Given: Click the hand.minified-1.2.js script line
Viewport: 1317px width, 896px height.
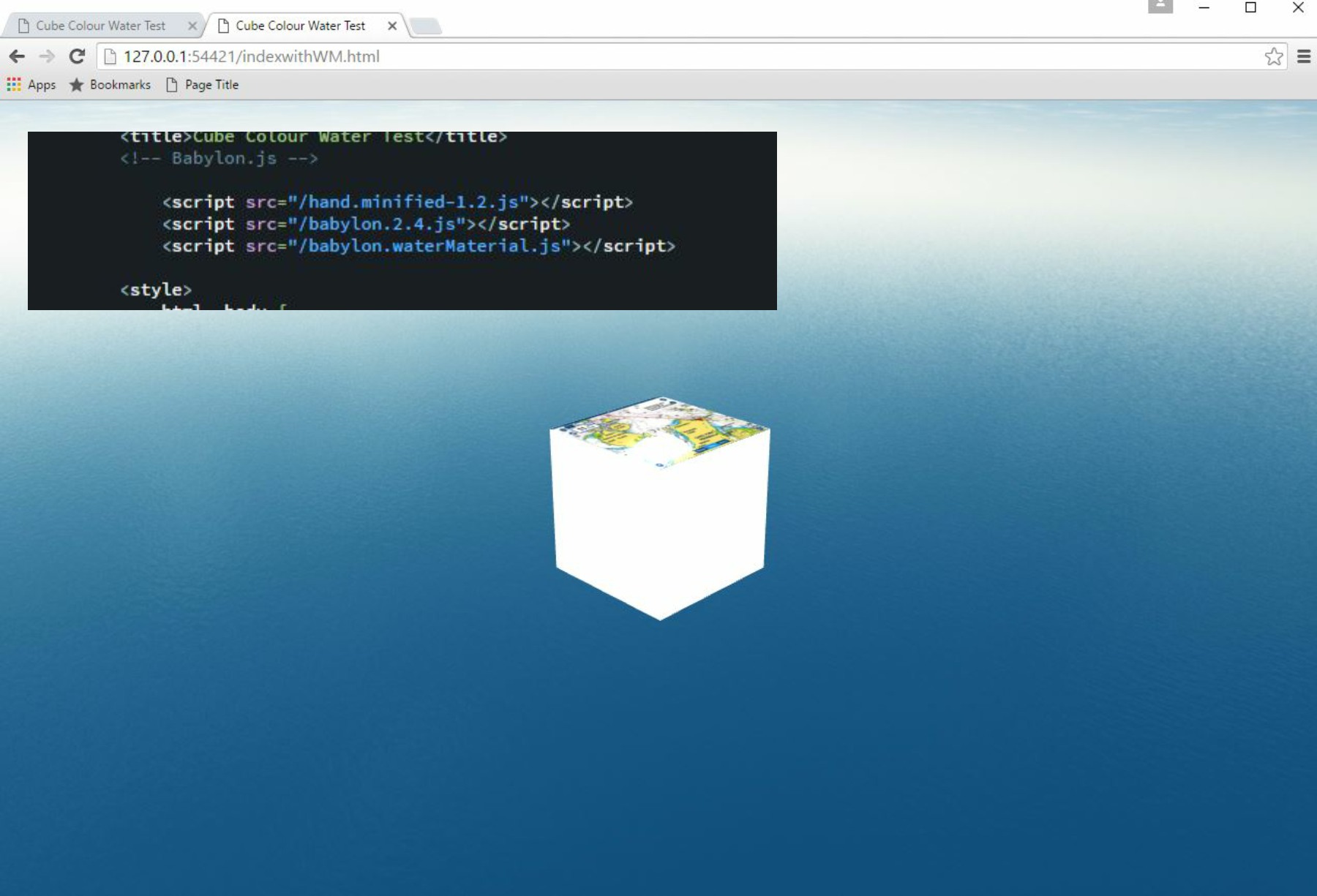Looking at the screenshot, I should click(x=397, y=202).
